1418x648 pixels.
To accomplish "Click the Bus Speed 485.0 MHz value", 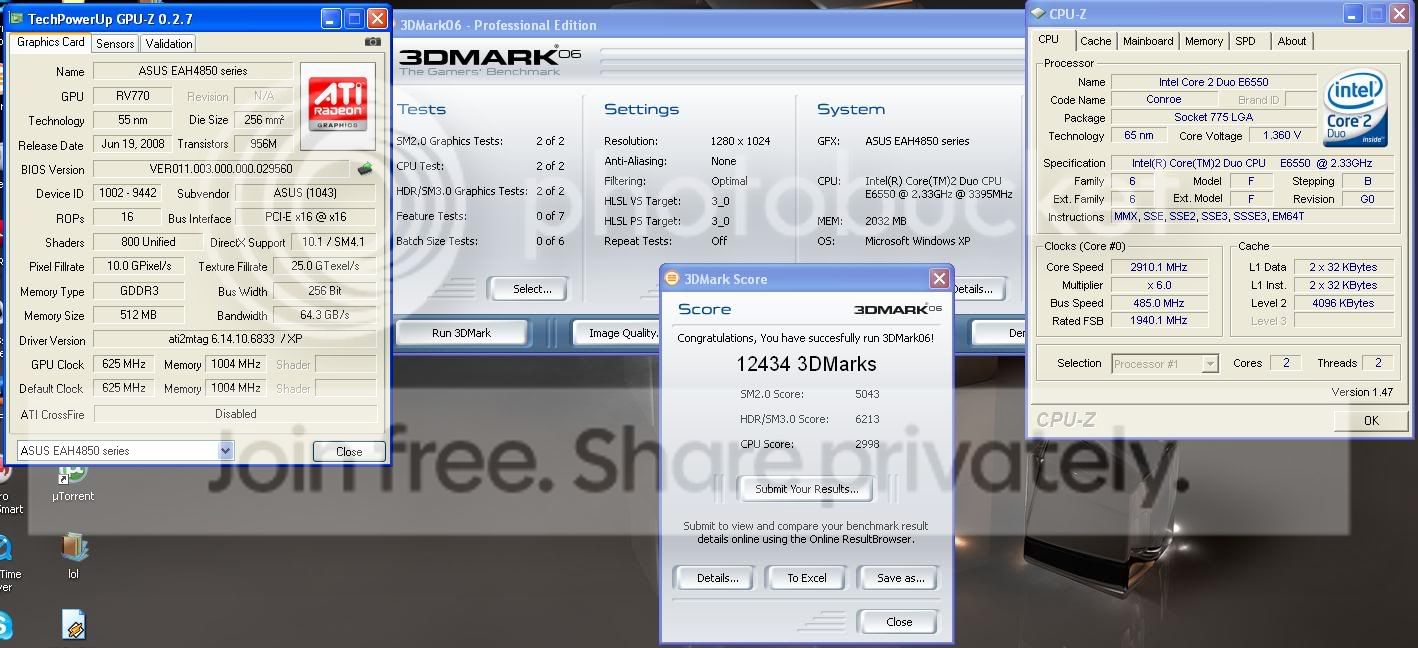I will 1159,303.
